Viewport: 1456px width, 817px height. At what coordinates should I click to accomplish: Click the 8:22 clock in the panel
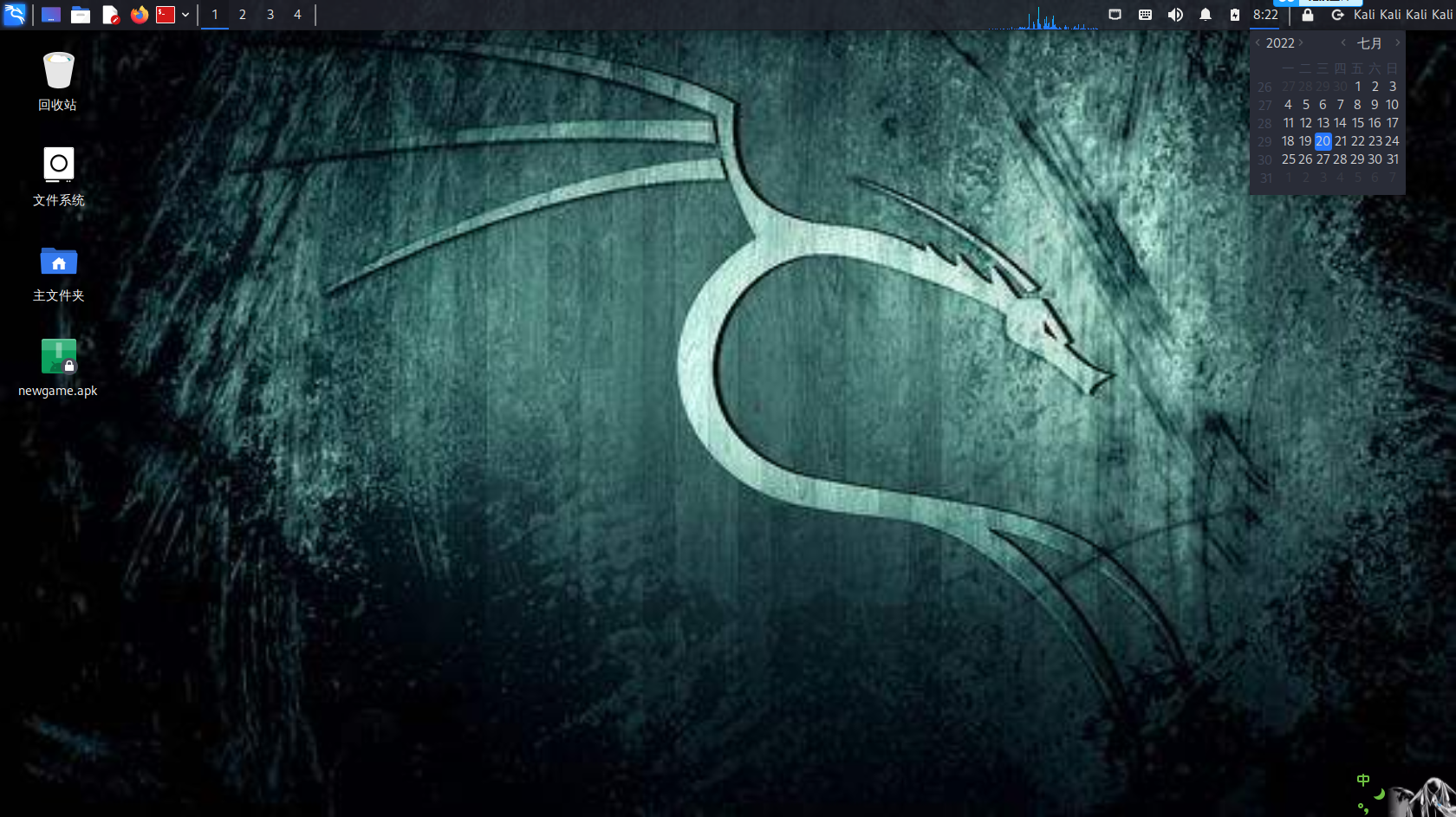pos(1265,15)
